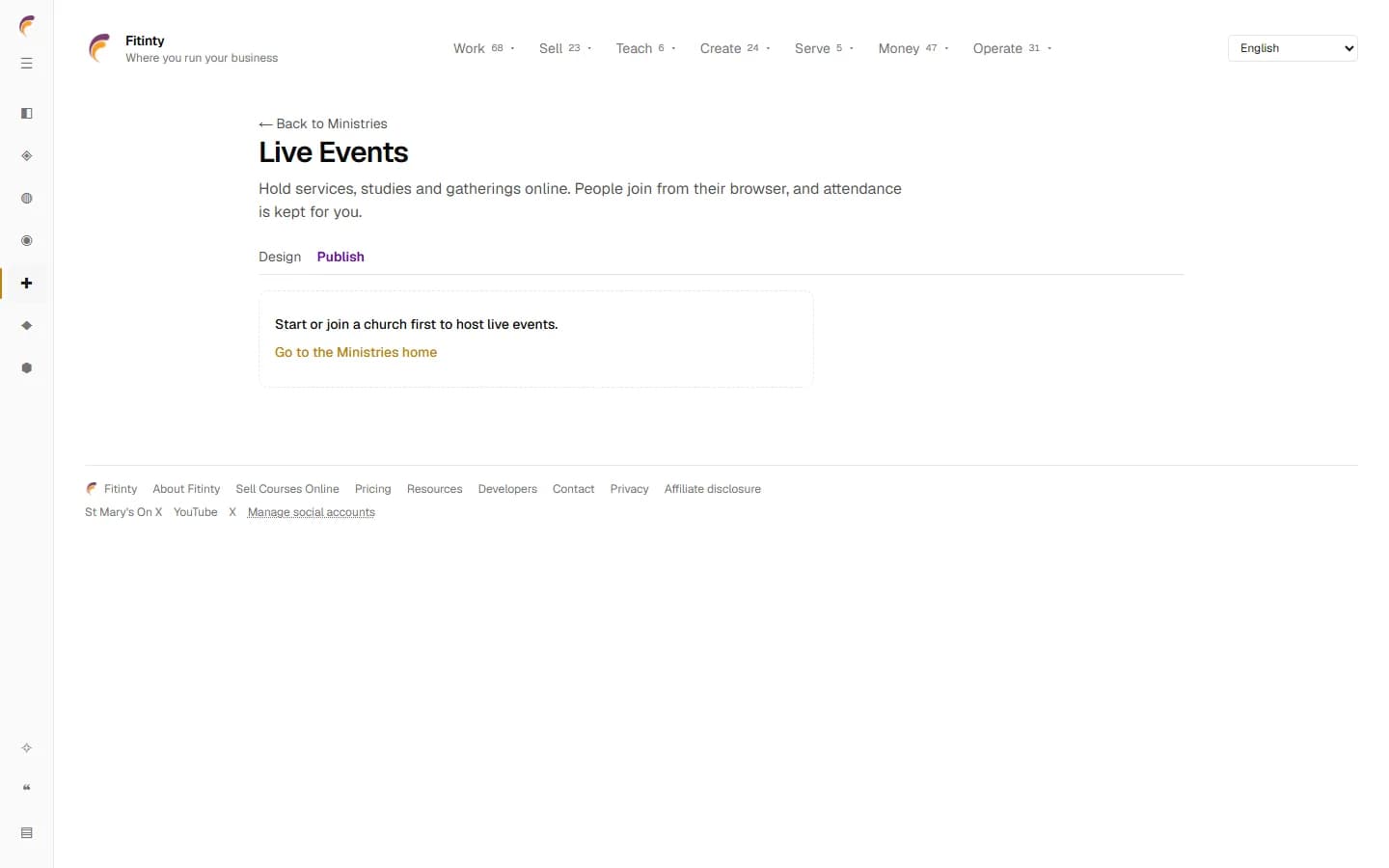Go to the Developers footer link
The image size is (1389, 868).
pos(507,489)
